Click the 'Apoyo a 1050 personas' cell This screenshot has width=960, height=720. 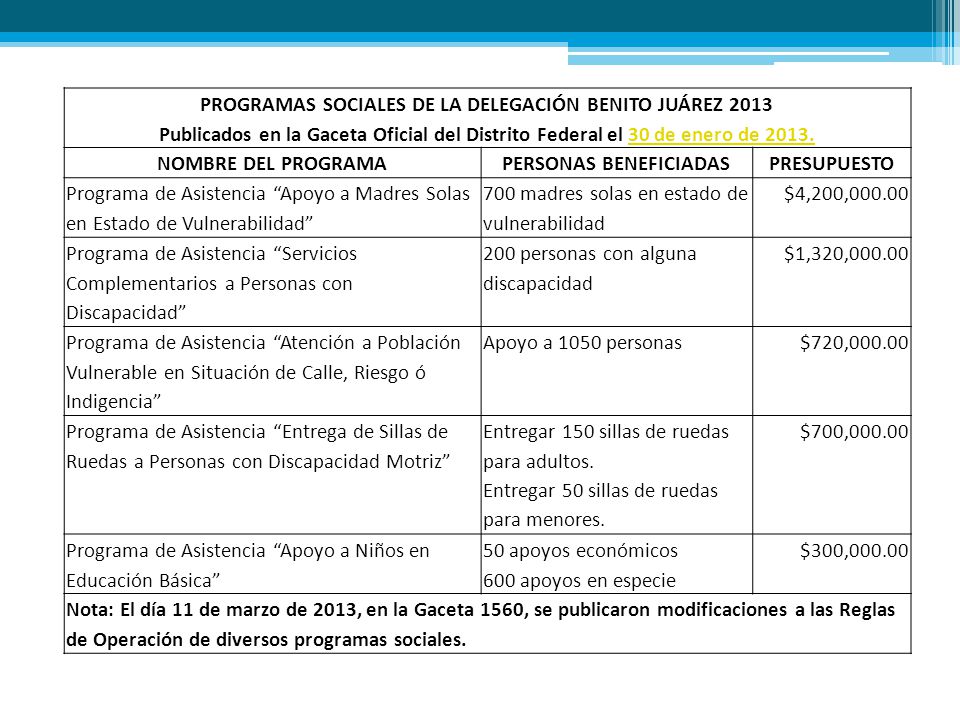(617, 372)
